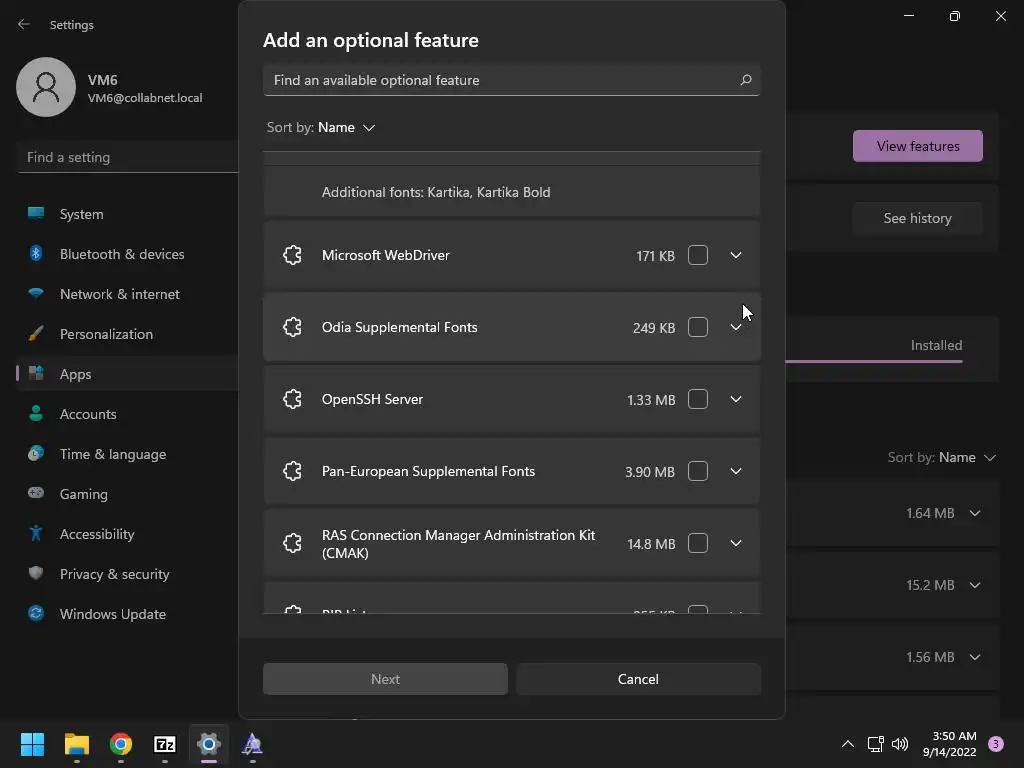
Task: Click the search magnifier icon in feature search
Action: tap(745, 80)
